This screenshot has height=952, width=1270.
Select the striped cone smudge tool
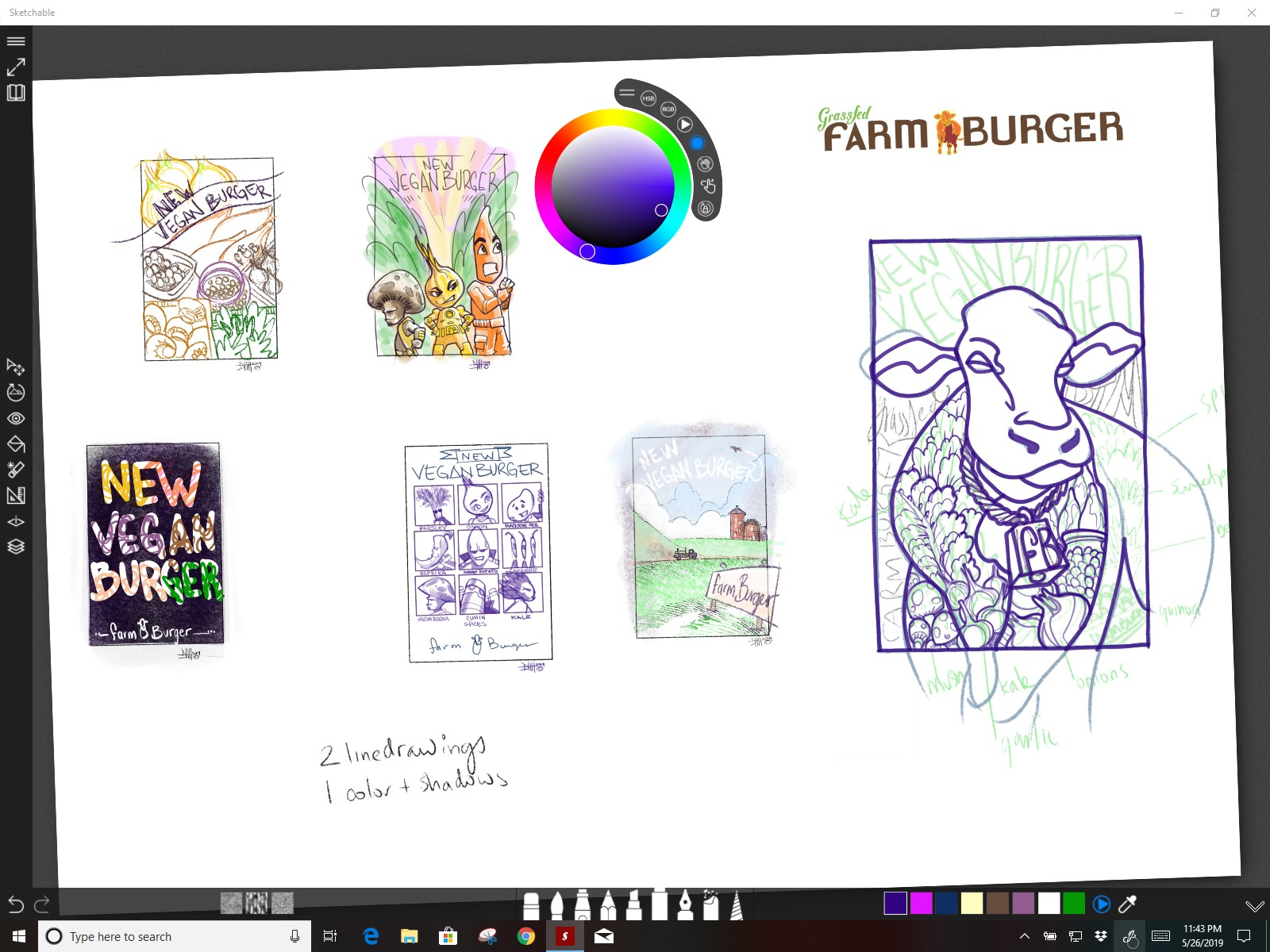click(737, 904)
